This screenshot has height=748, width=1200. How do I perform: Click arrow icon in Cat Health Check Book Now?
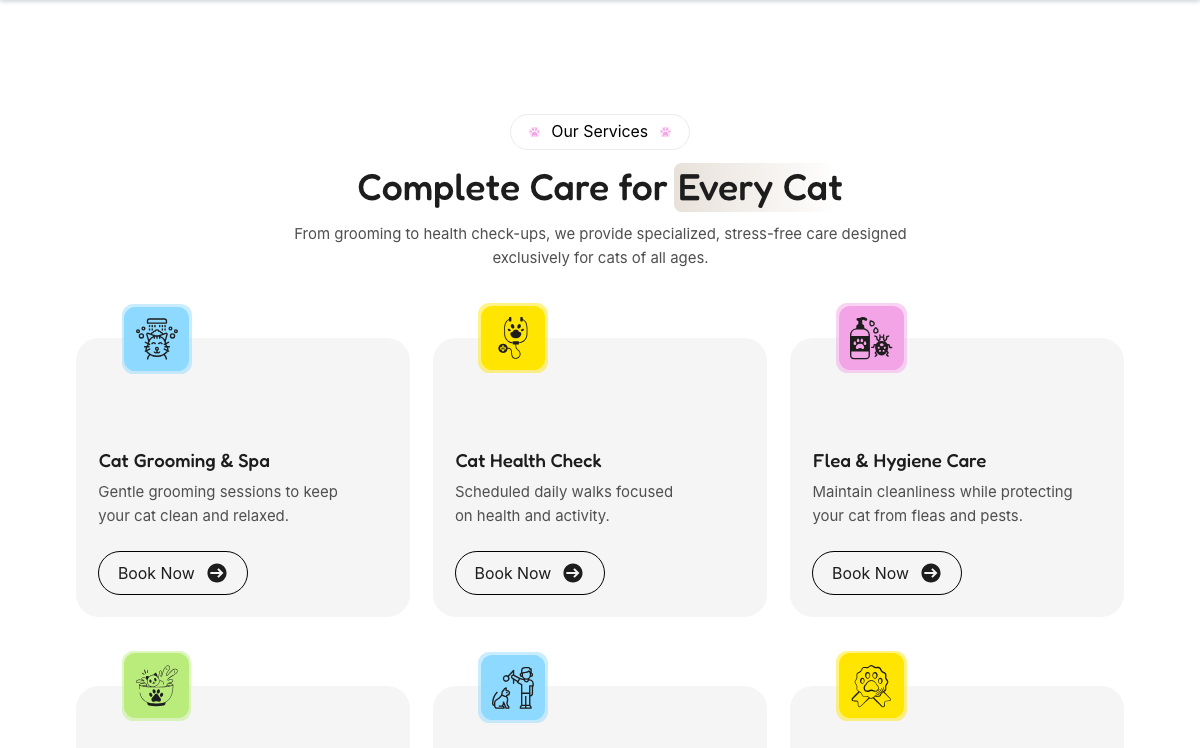(573, 573)
